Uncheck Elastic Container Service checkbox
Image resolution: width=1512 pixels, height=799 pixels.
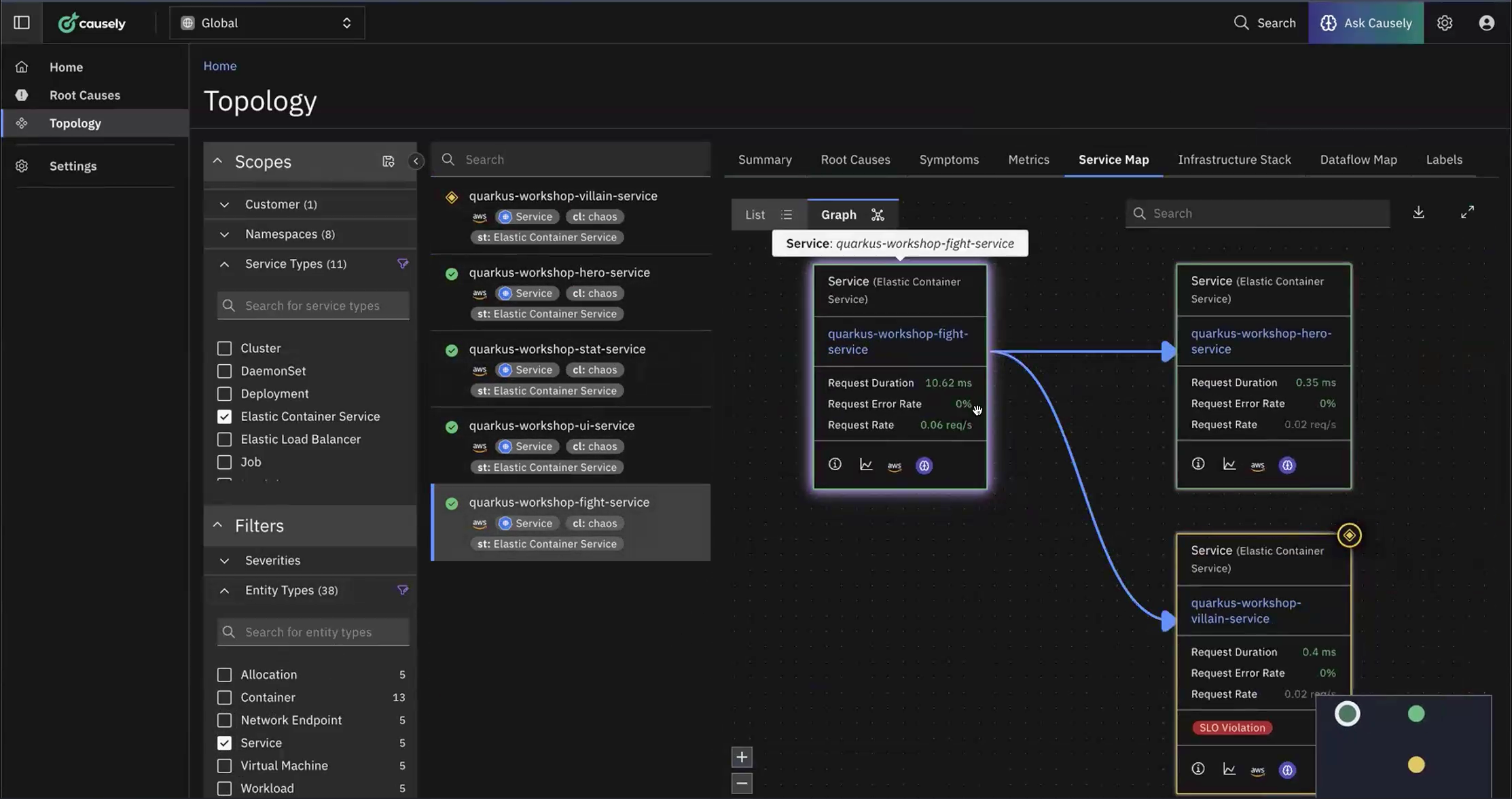[x=224, y=416]
